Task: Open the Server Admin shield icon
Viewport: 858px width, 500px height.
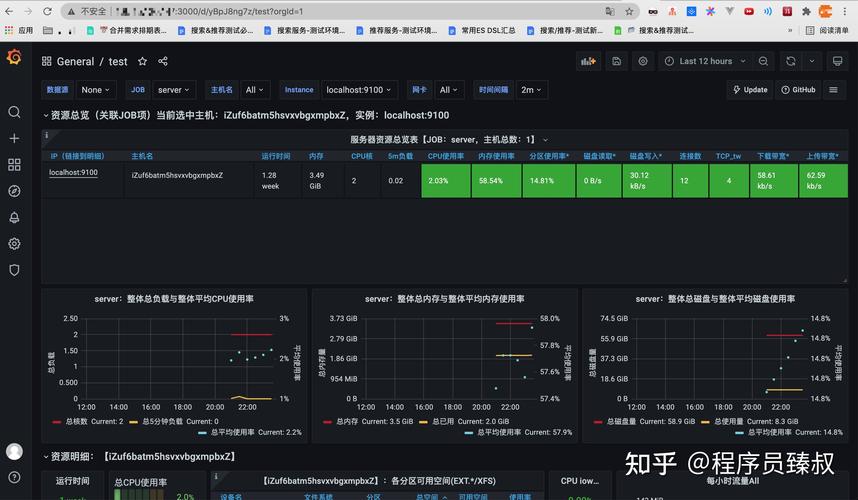Action: (14, 270)
